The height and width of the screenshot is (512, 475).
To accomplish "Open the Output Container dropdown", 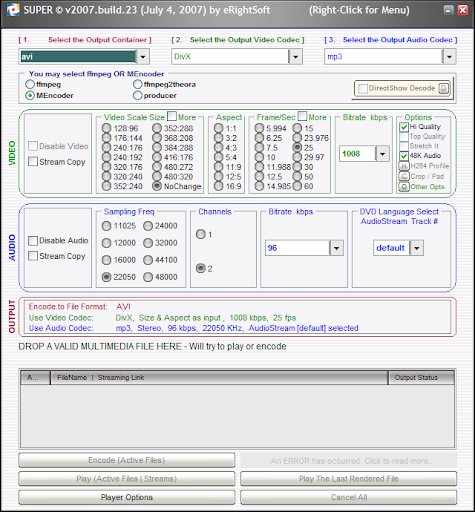I will [x=143, y=57].
